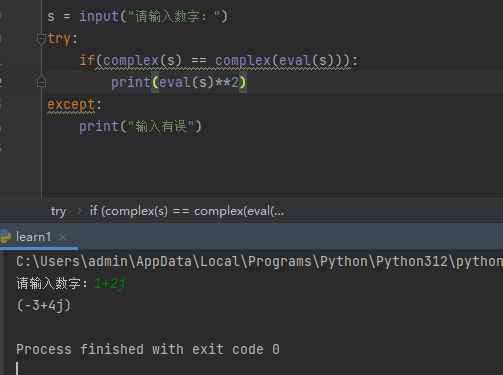The image size is (503, 375).
Task: Click the Python icon on learn1 tab
Action: [x=6, y=237]
